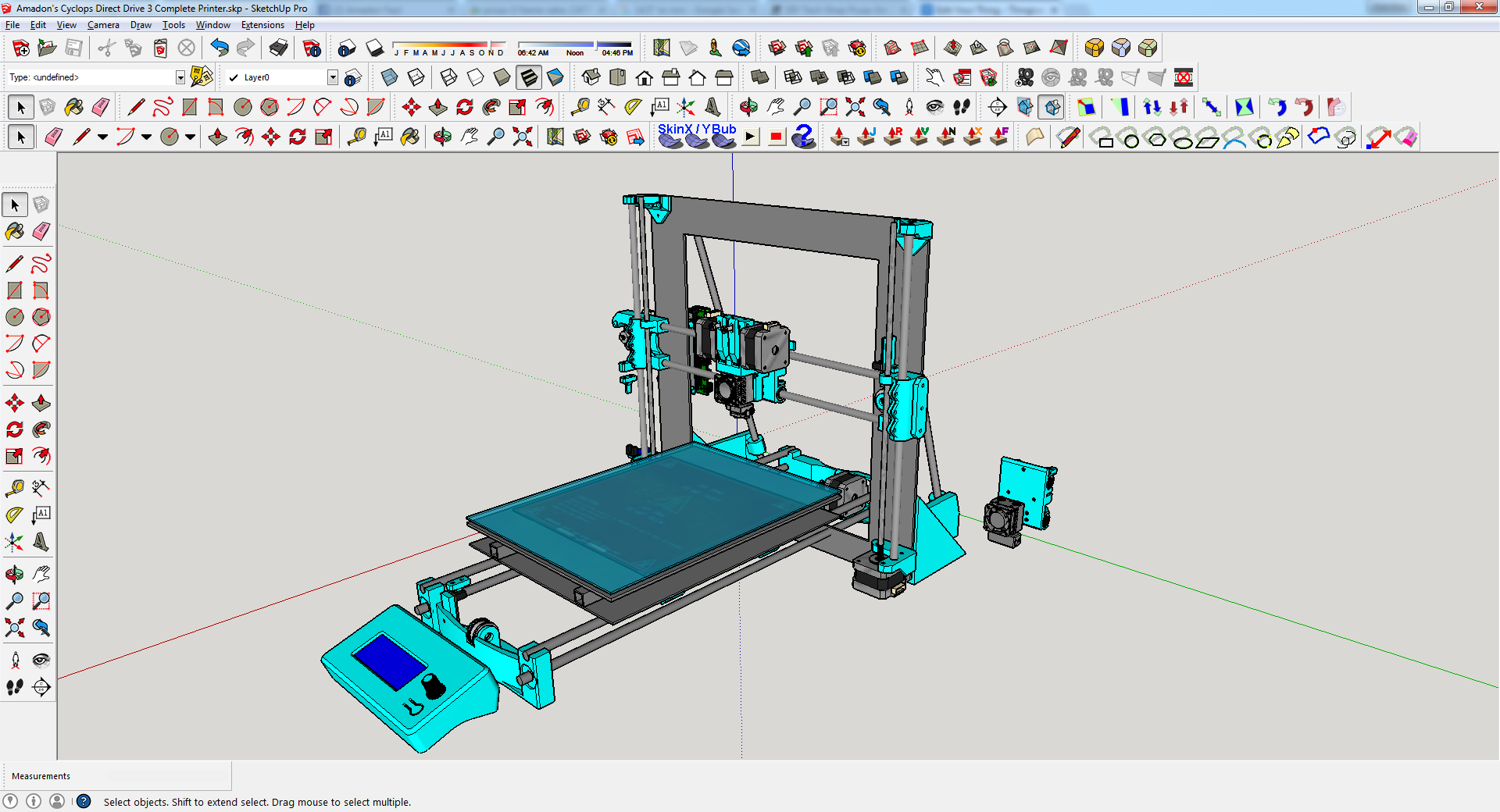Open the Tools menu
Viewport: 1500px width, 812px height.
(173, 25)
